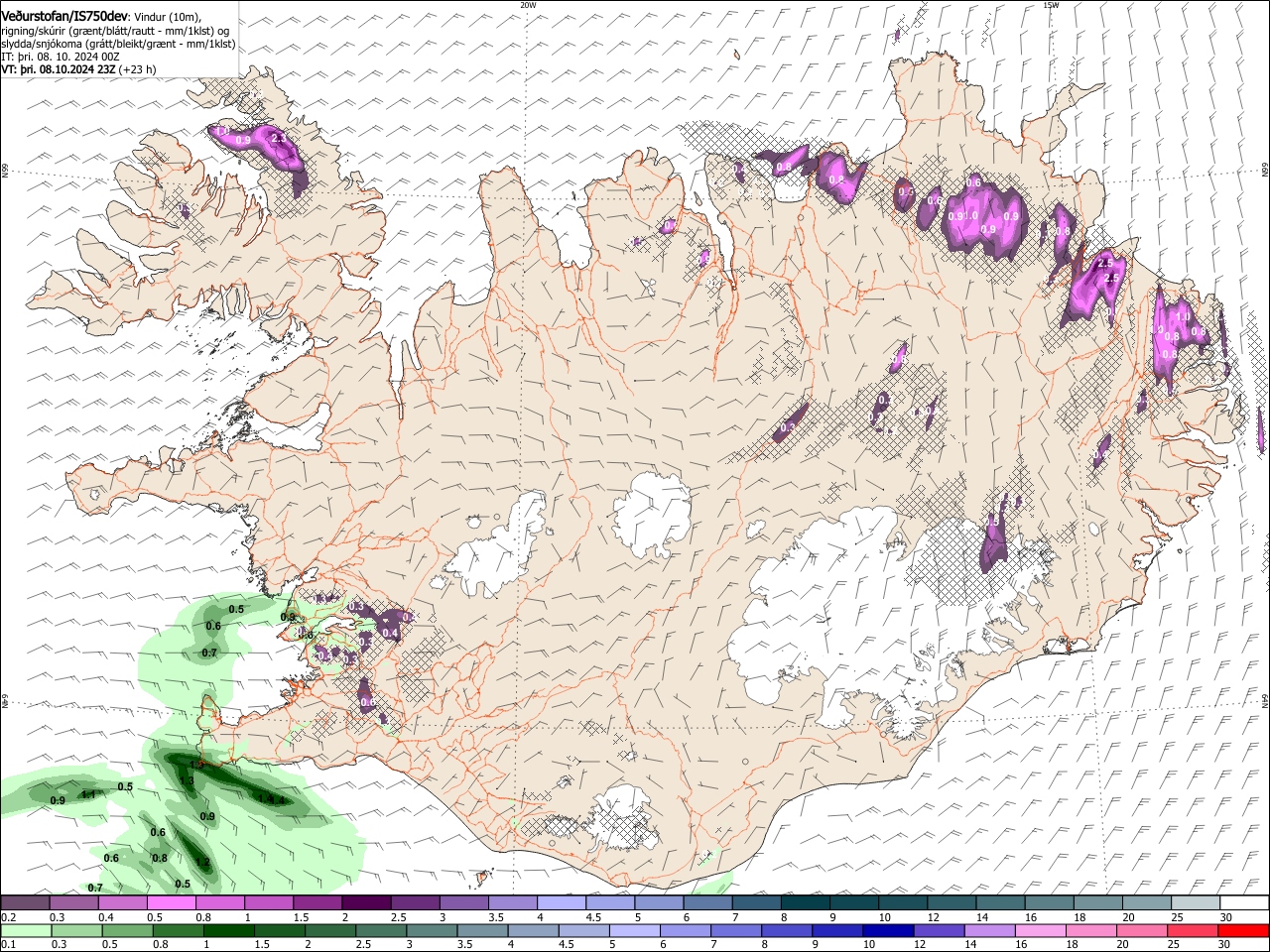Click the white snow swatch above 30 mm
The image size is (1270, 952).
tap(1244, 903)
